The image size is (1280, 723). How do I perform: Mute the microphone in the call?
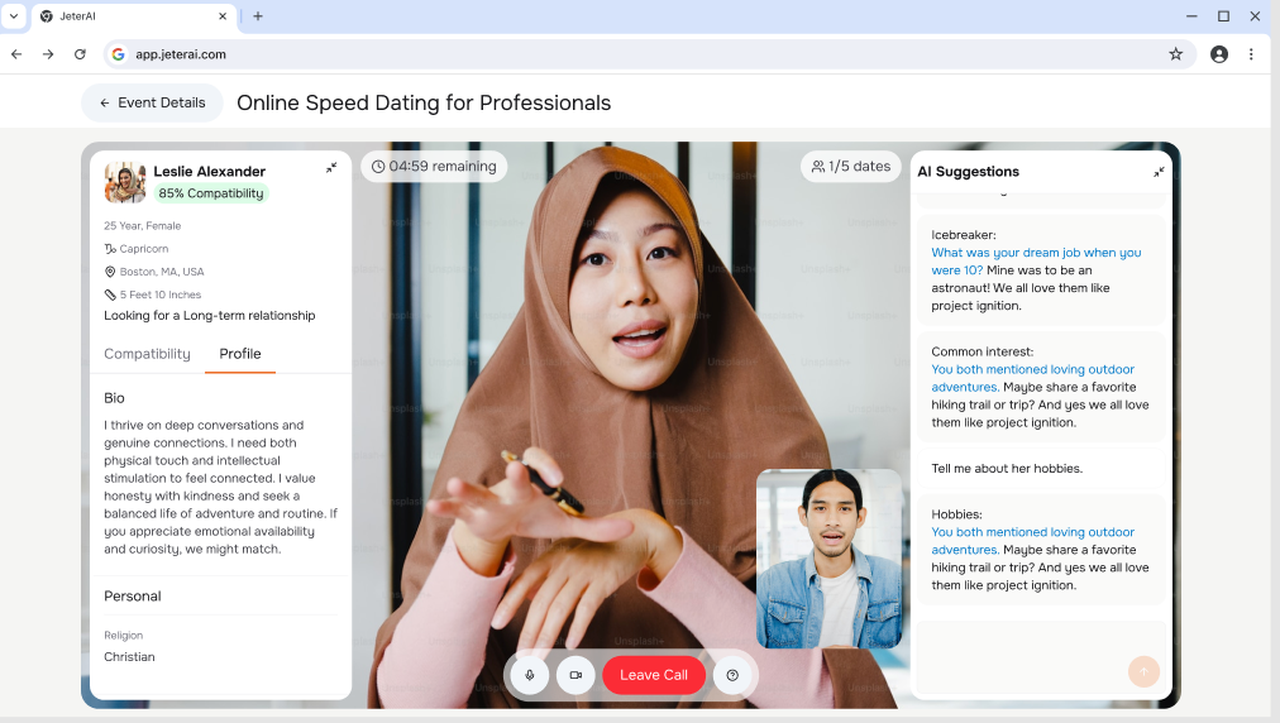click(530, 675)
